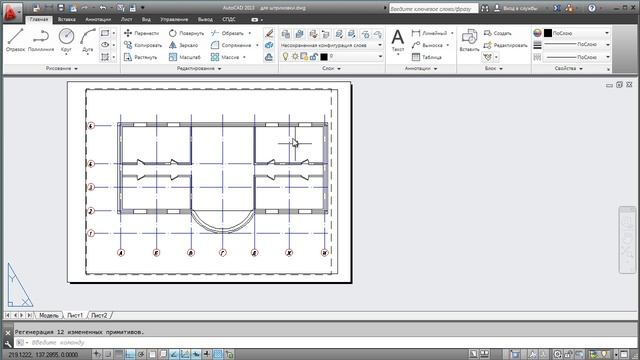Click the Линейный dimension tool
Image resolution: width=640 pixels, height=360 pixels.
pyautogui.click(x=429, y=33)
